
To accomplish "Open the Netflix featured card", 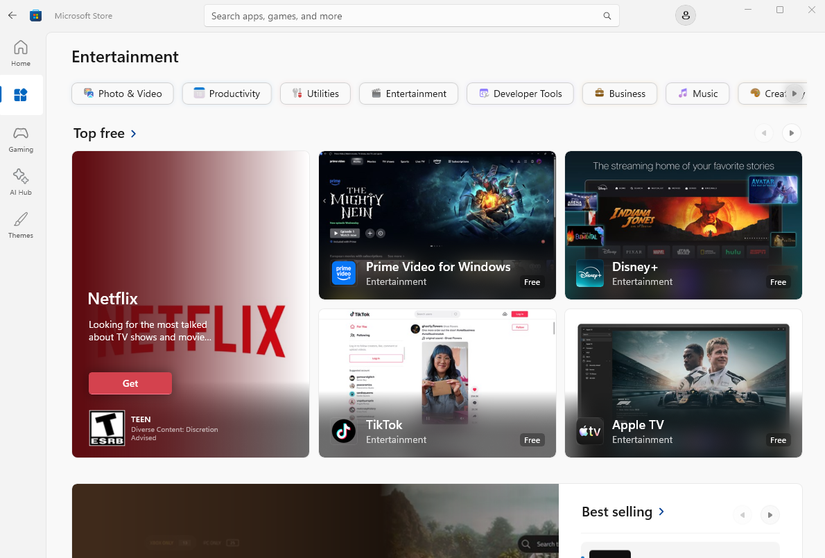I will pyautogui.click(x=190, y=304).
